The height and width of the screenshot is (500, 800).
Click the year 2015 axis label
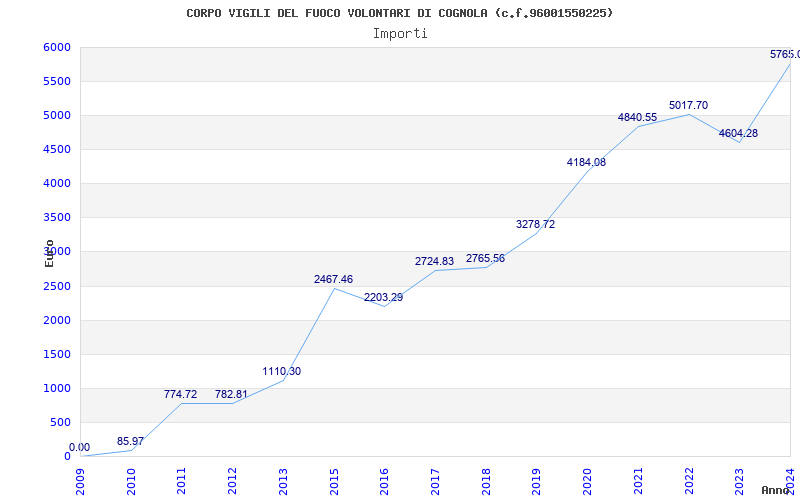point(334,482)
